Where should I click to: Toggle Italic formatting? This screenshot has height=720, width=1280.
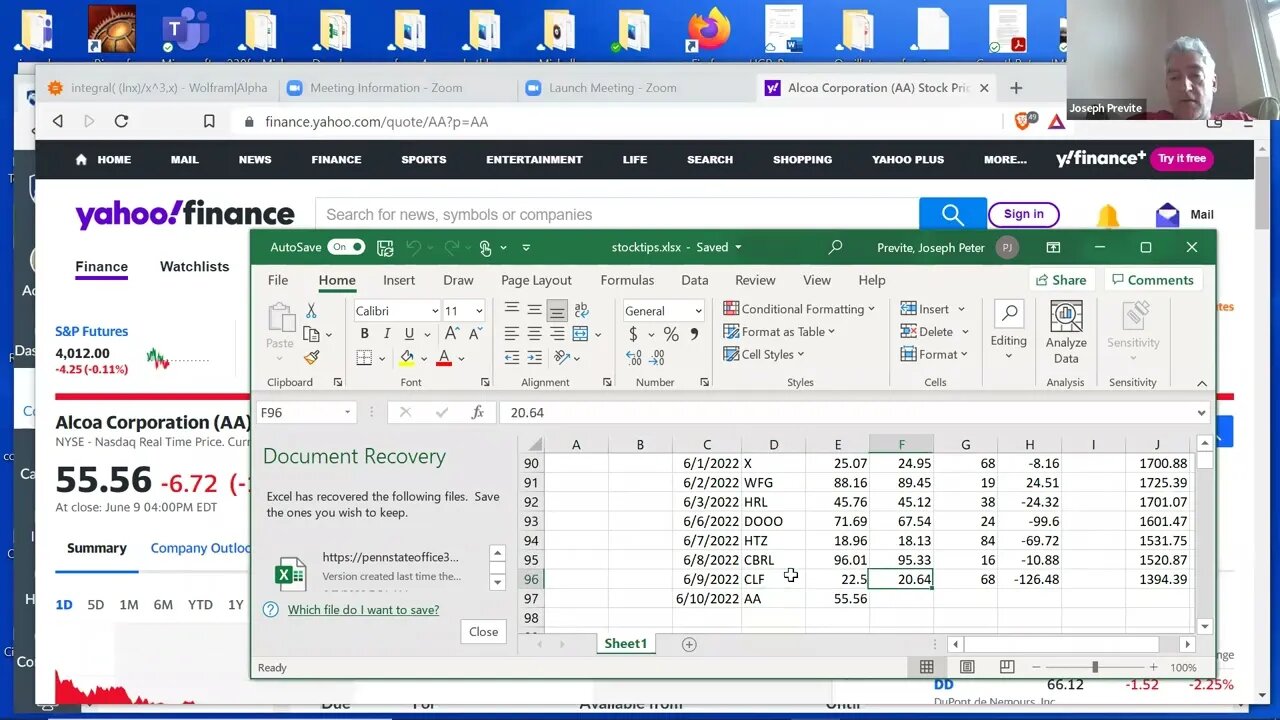point(386,334)
